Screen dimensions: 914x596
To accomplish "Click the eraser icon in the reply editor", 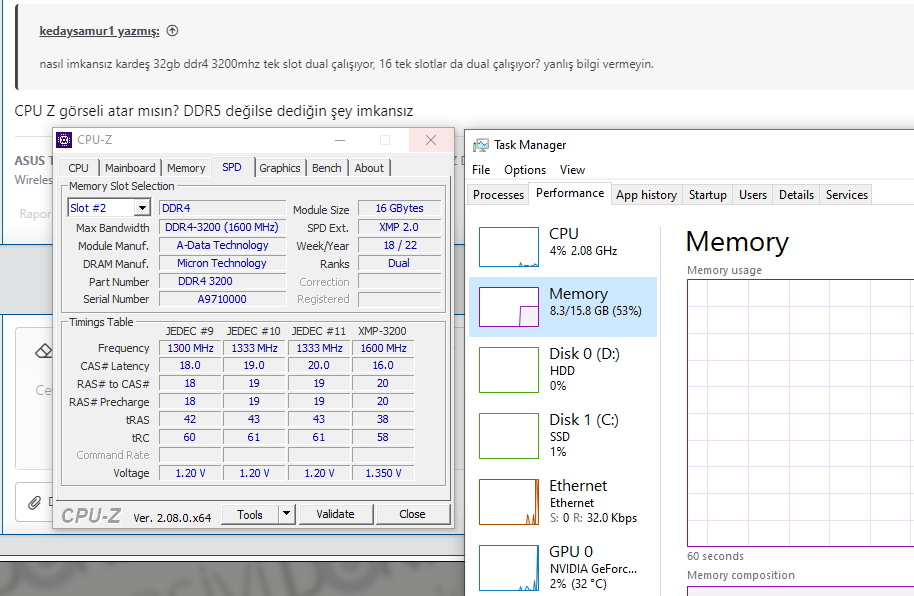I will [x=43, y=351].
